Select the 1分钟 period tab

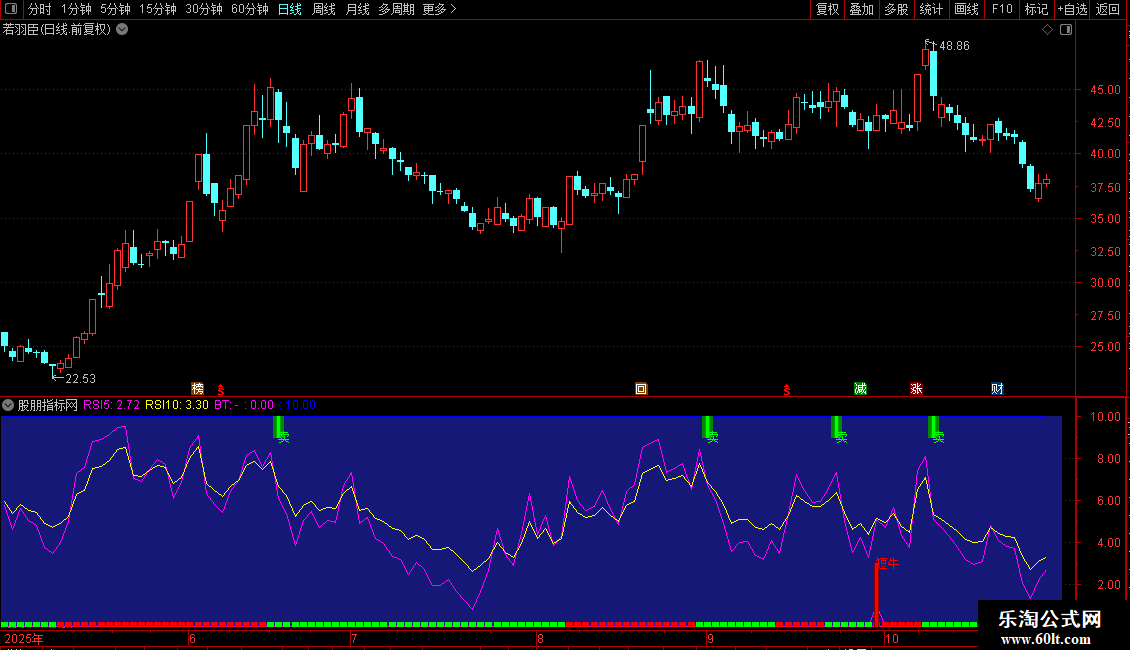click(x=76, y=9)
